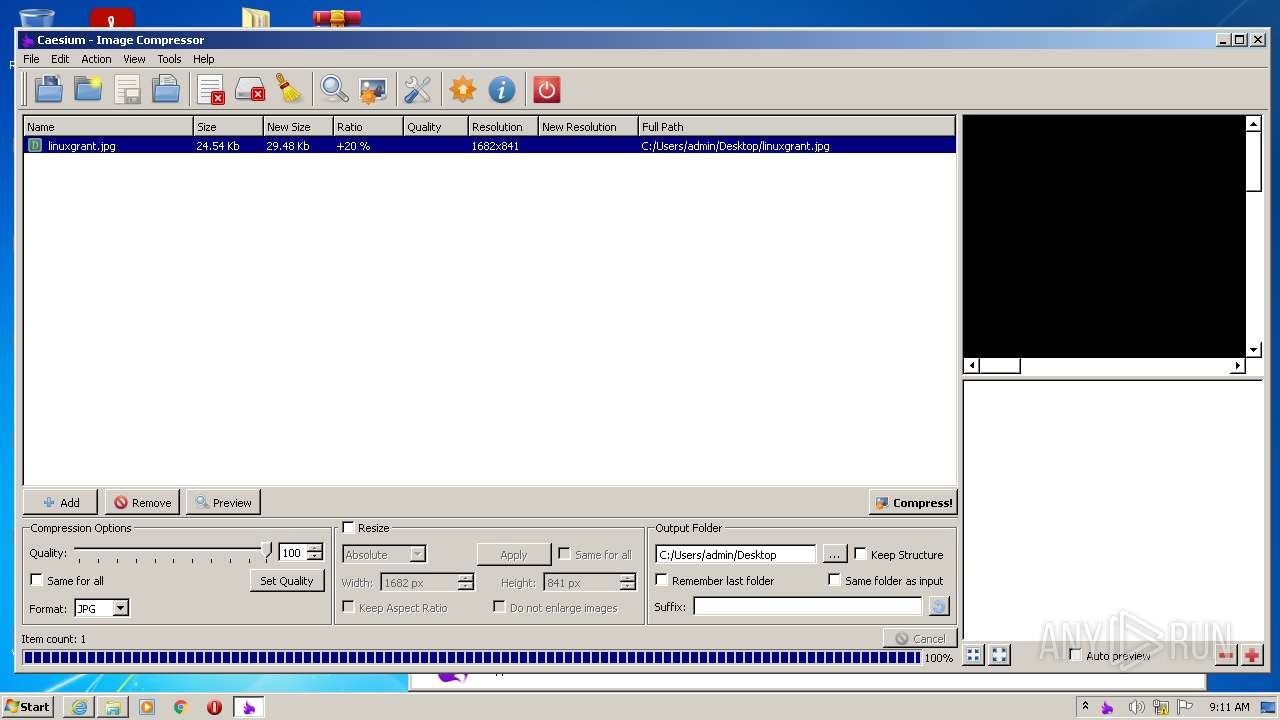Click the Set Quality button
The image size is (1280, 720).
[287, 580]
